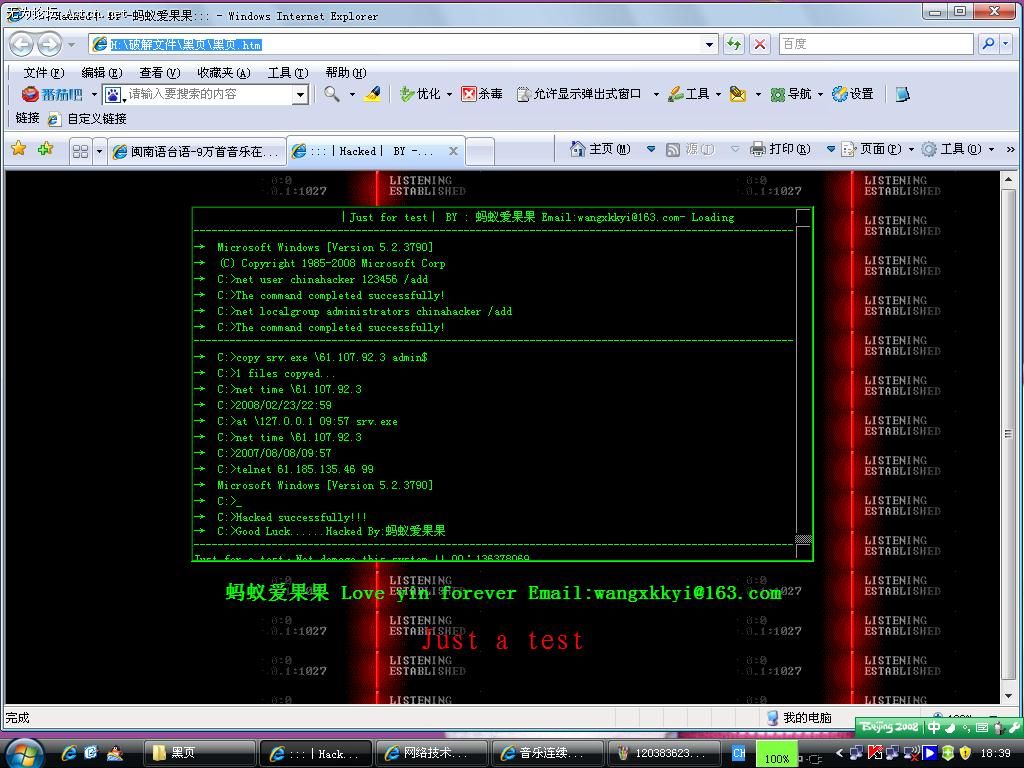1024x768 pixels.
Task: Close the Hacked BY tab
Action: 453,151
